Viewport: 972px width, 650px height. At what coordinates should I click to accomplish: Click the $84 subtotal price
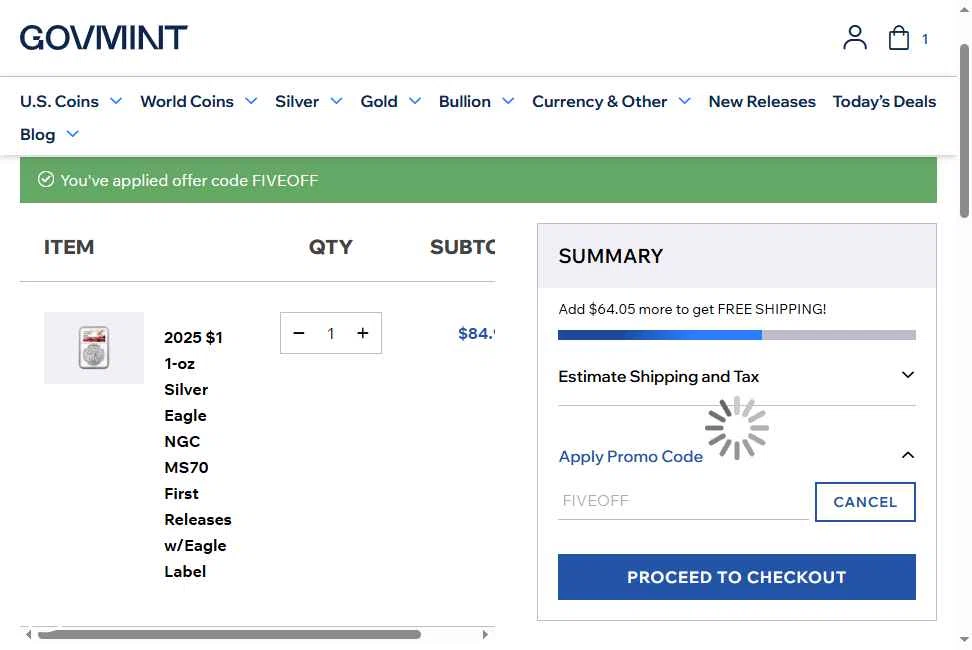coord(476,333)
